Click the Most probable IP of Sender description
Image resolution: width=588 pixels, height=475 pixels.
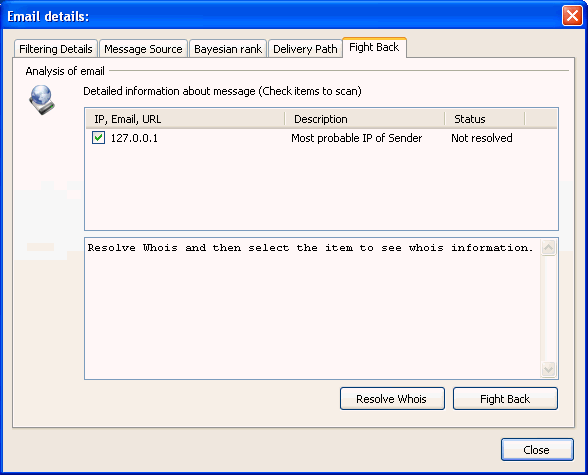pos(357,138)
